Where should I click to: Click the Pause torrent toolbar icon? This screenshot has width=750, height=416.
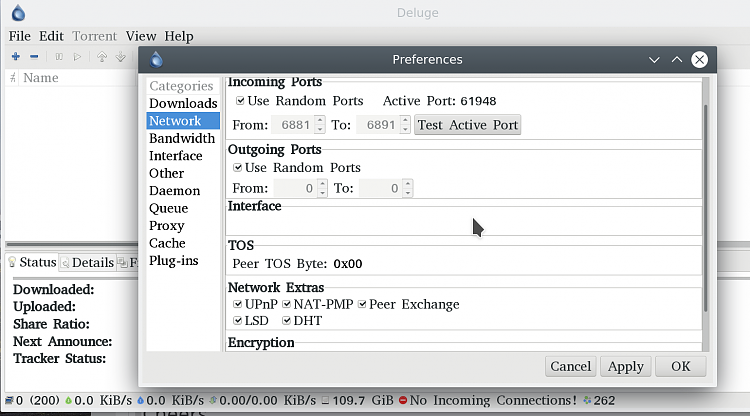[59, 57]
